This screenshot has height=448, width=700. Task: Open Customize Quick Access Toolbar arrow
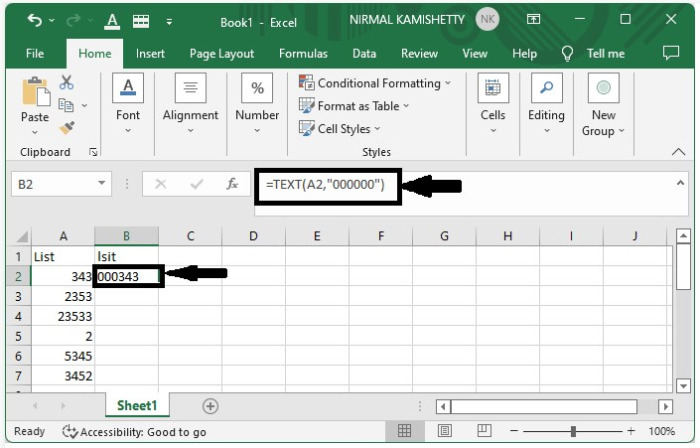click(x=169, y=21)
